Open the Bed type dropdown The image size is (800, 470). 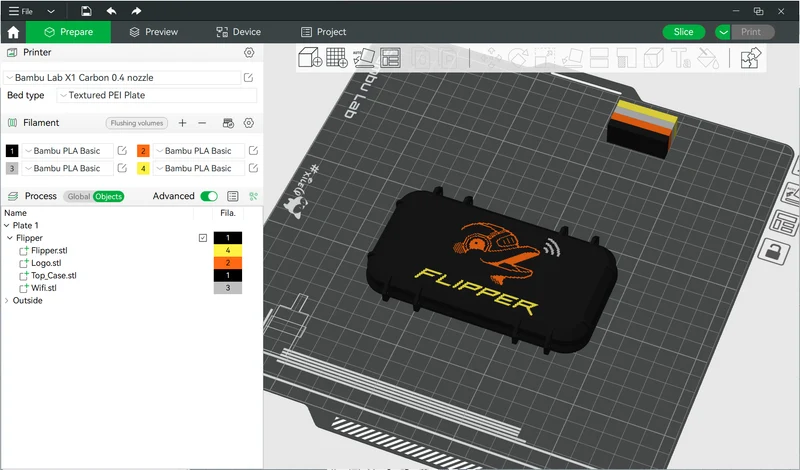(157, 95)
